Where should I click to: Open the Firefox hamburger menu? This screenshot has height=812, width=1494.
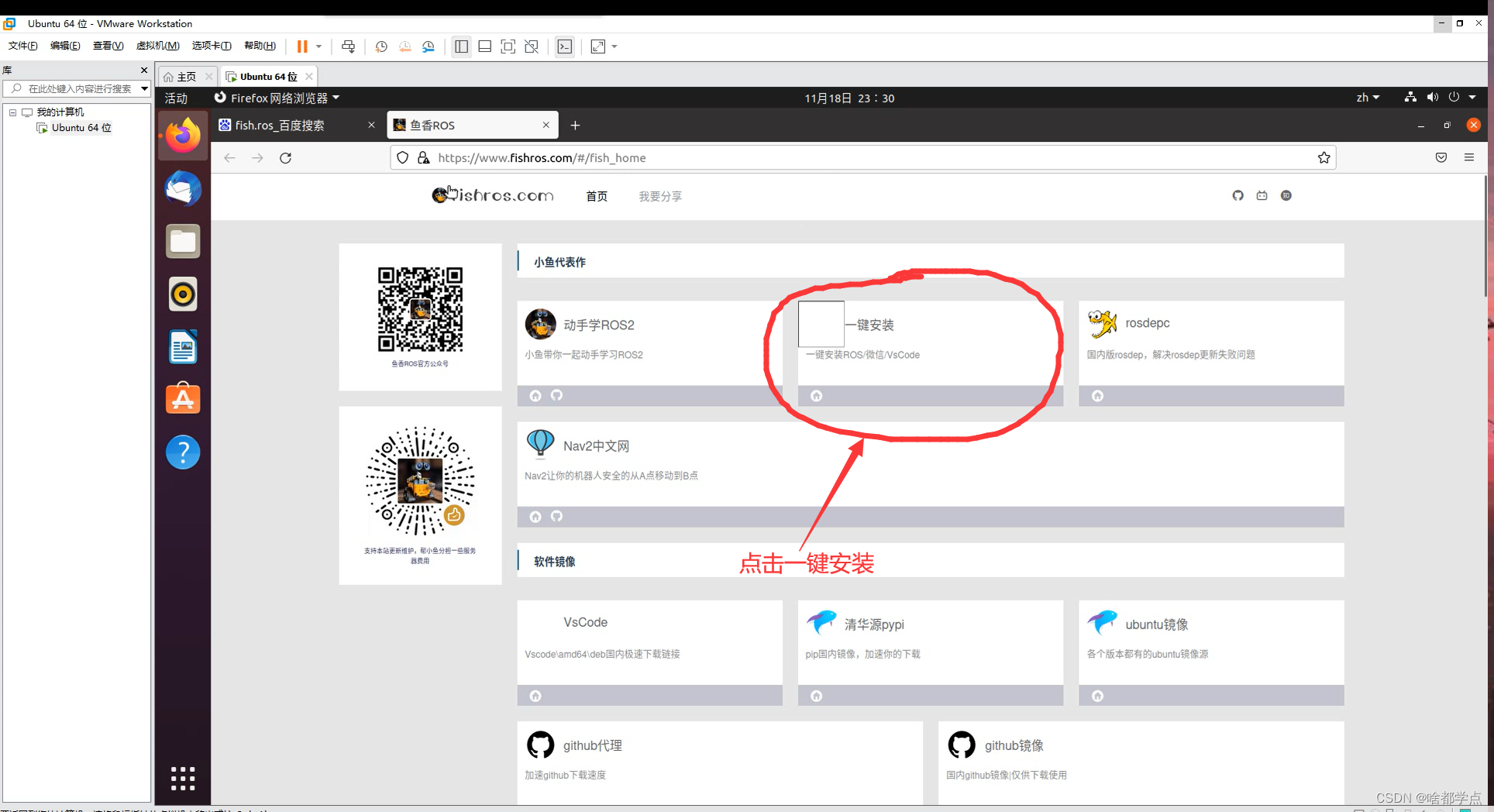point(1469,157)
